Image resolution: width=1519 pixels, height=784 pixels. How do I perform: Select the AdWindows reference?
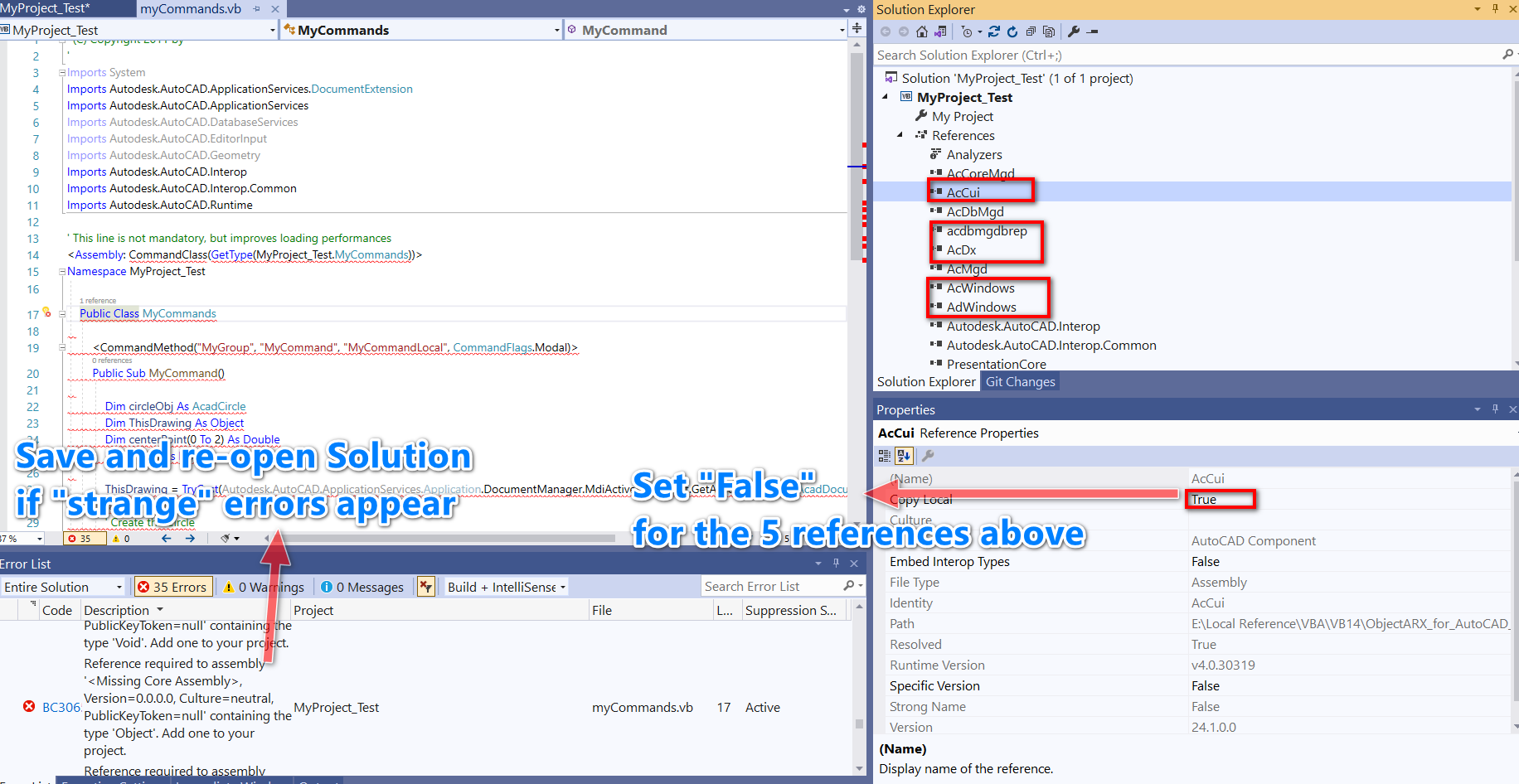981,307
